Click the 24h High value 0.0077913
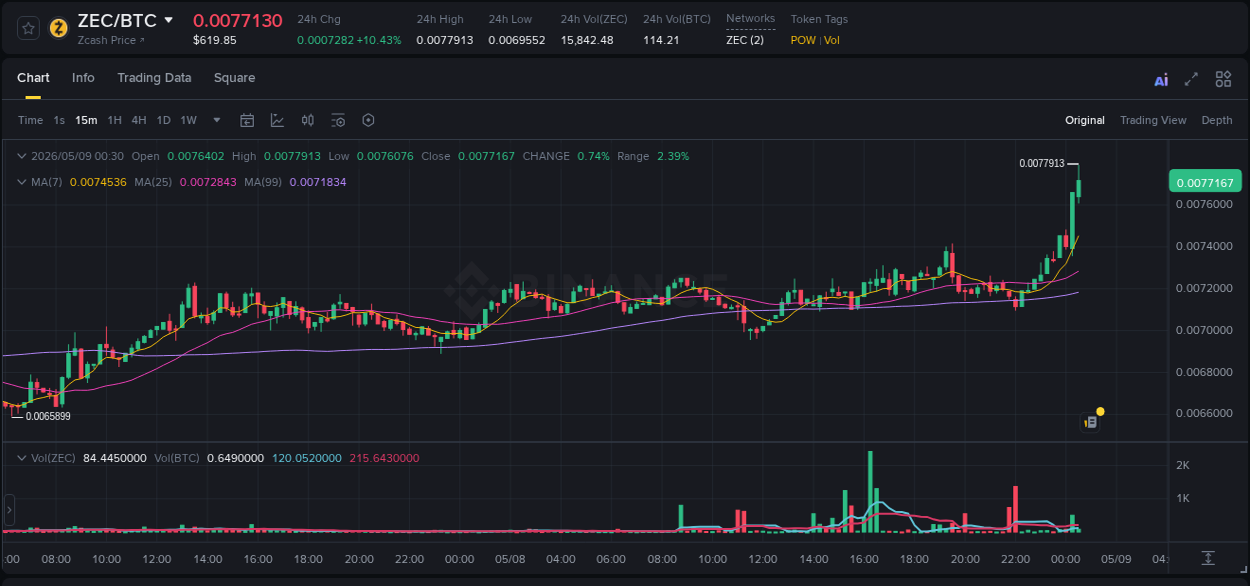Viewport: 1250px width, 586px height. (445, 40)
